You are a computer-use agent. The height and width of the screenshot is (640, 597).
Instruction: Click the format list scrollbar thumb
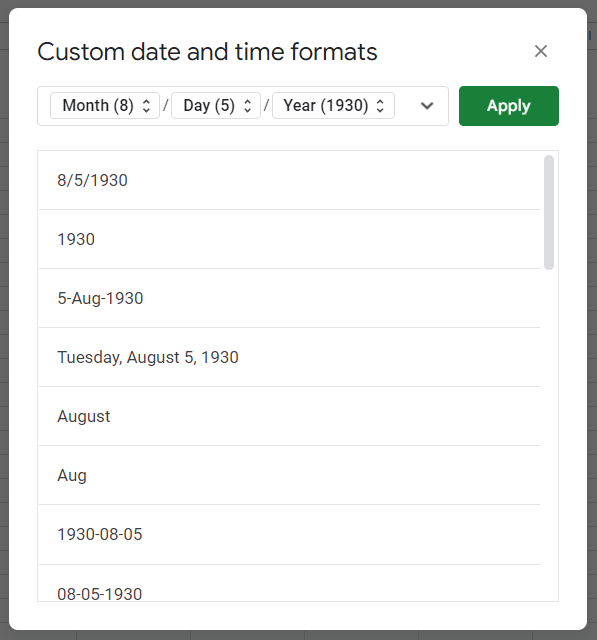(x=549, y=212)
